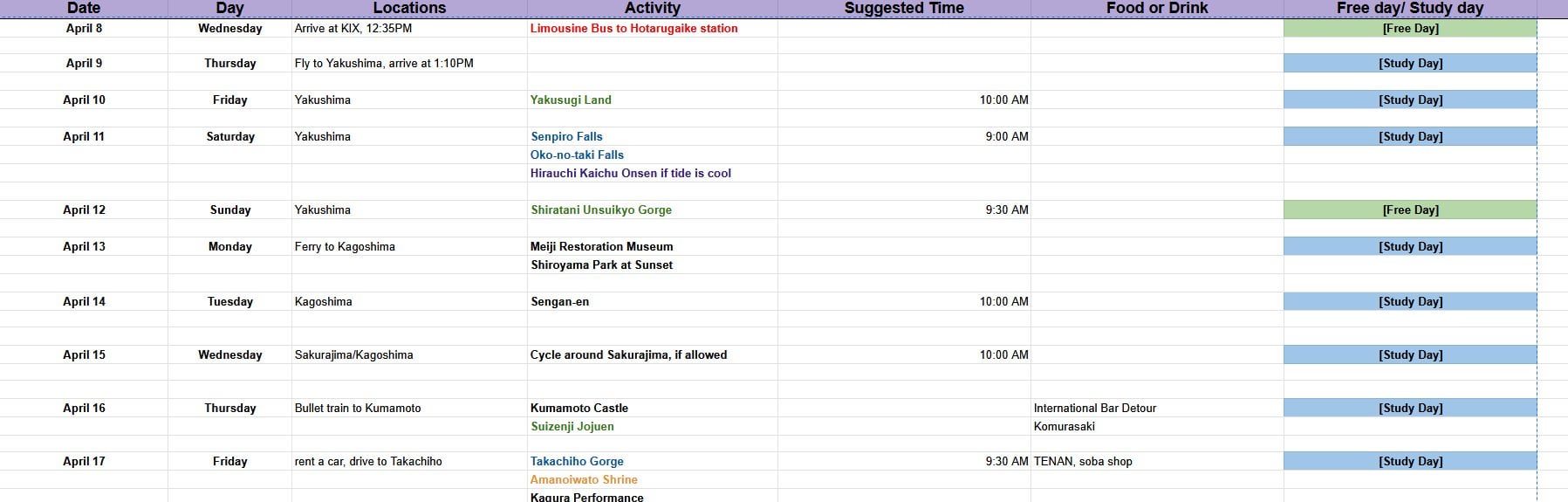Viewport: 1568px width, 502px height.
Task: Select the Day column header
Action: (229, 8)
